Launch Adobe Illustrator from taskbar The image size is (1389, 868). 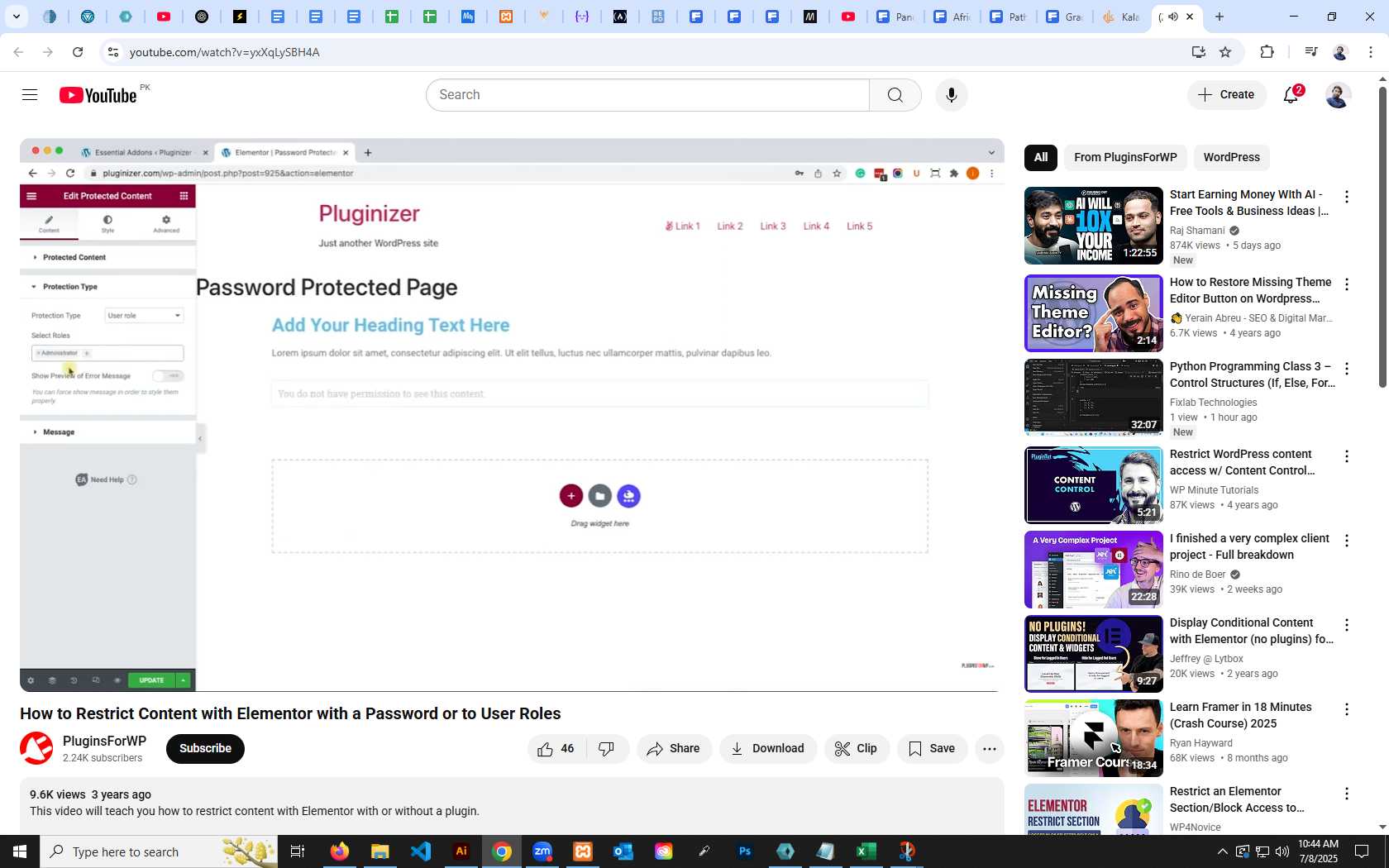[x=461, y=851]
